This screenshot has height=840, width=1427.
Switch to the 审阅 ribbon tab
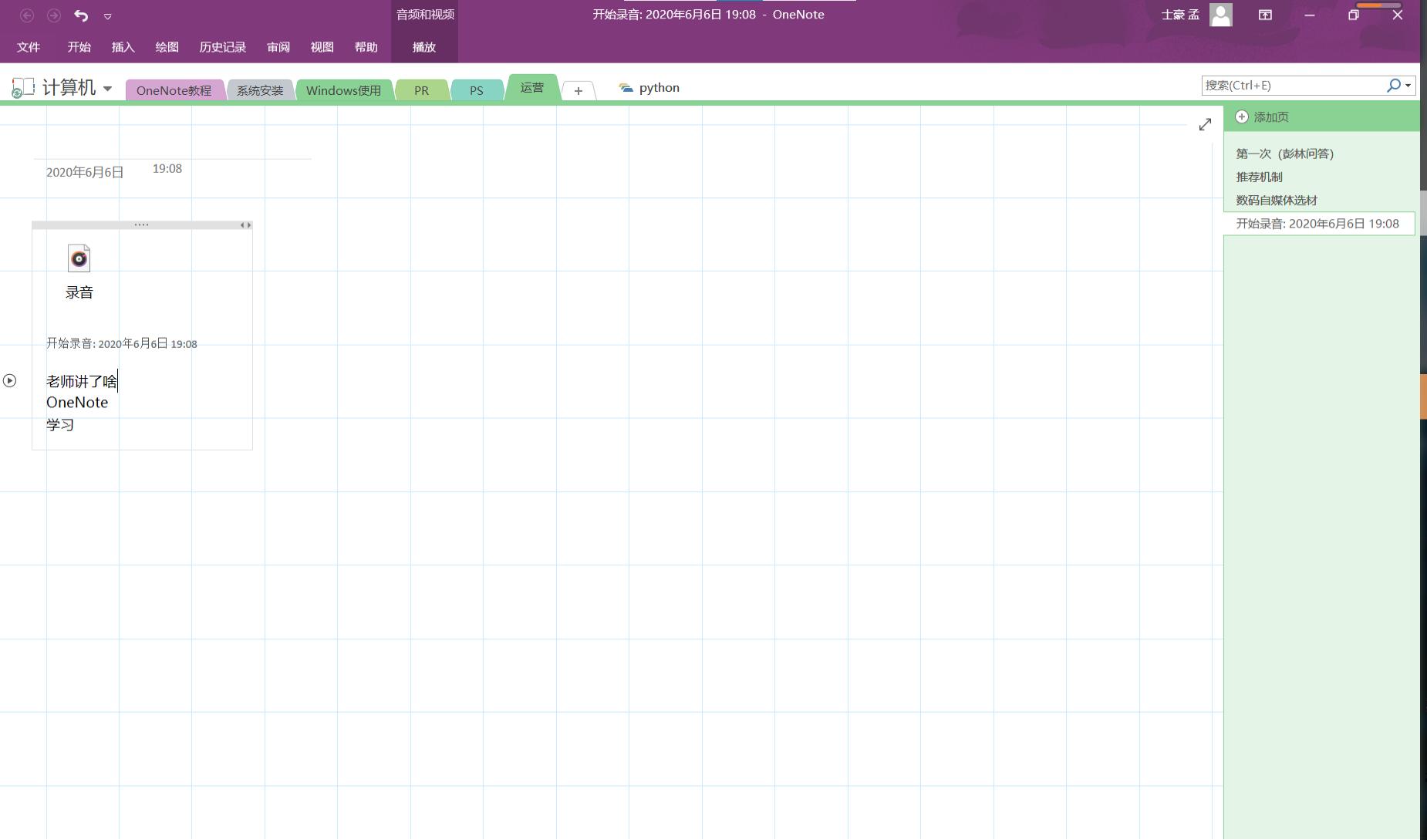[278, 47]
